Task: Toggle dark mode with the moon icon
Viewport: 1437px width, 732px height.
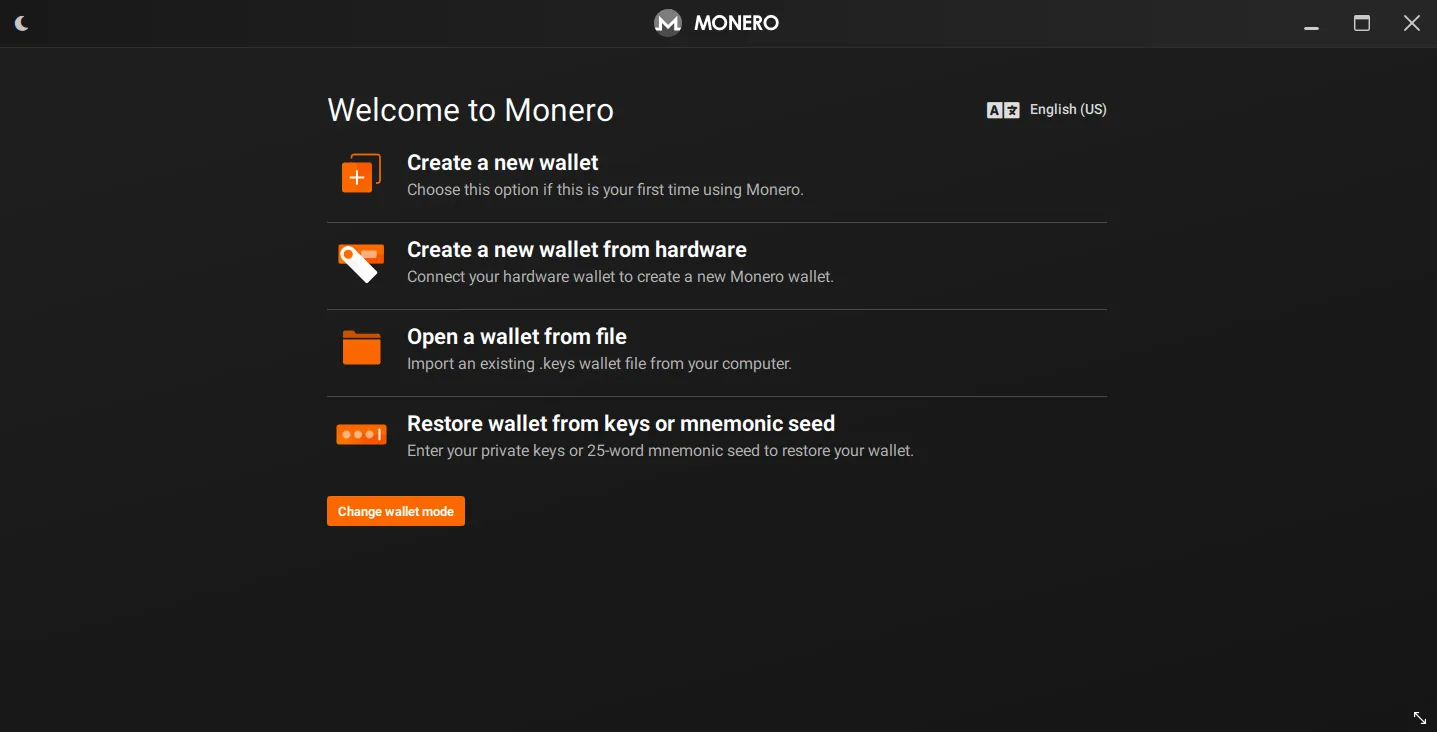Action: pos(22,23)
